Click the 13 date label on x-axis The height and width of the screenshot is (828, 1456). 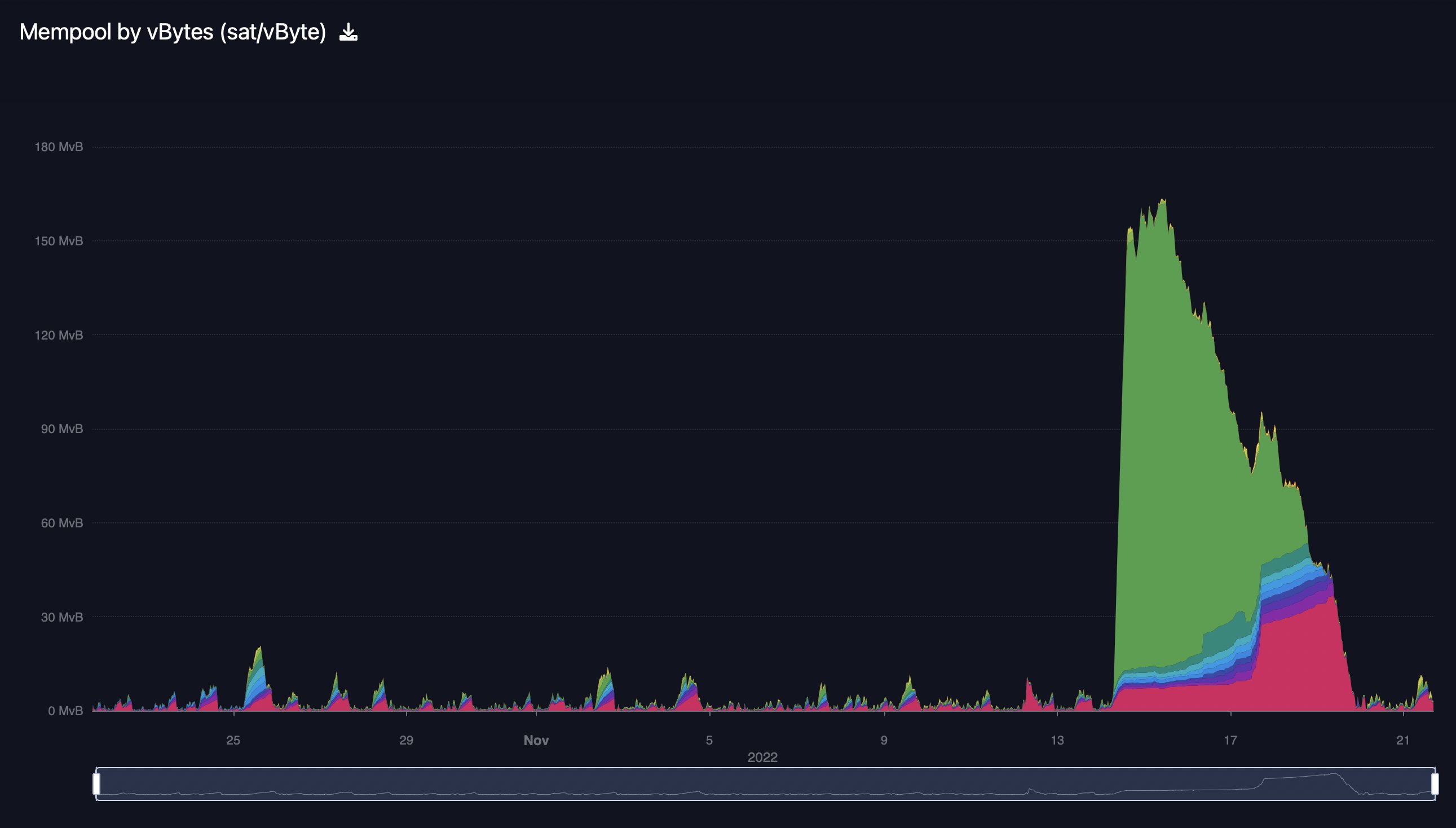tap(1057, 741)
